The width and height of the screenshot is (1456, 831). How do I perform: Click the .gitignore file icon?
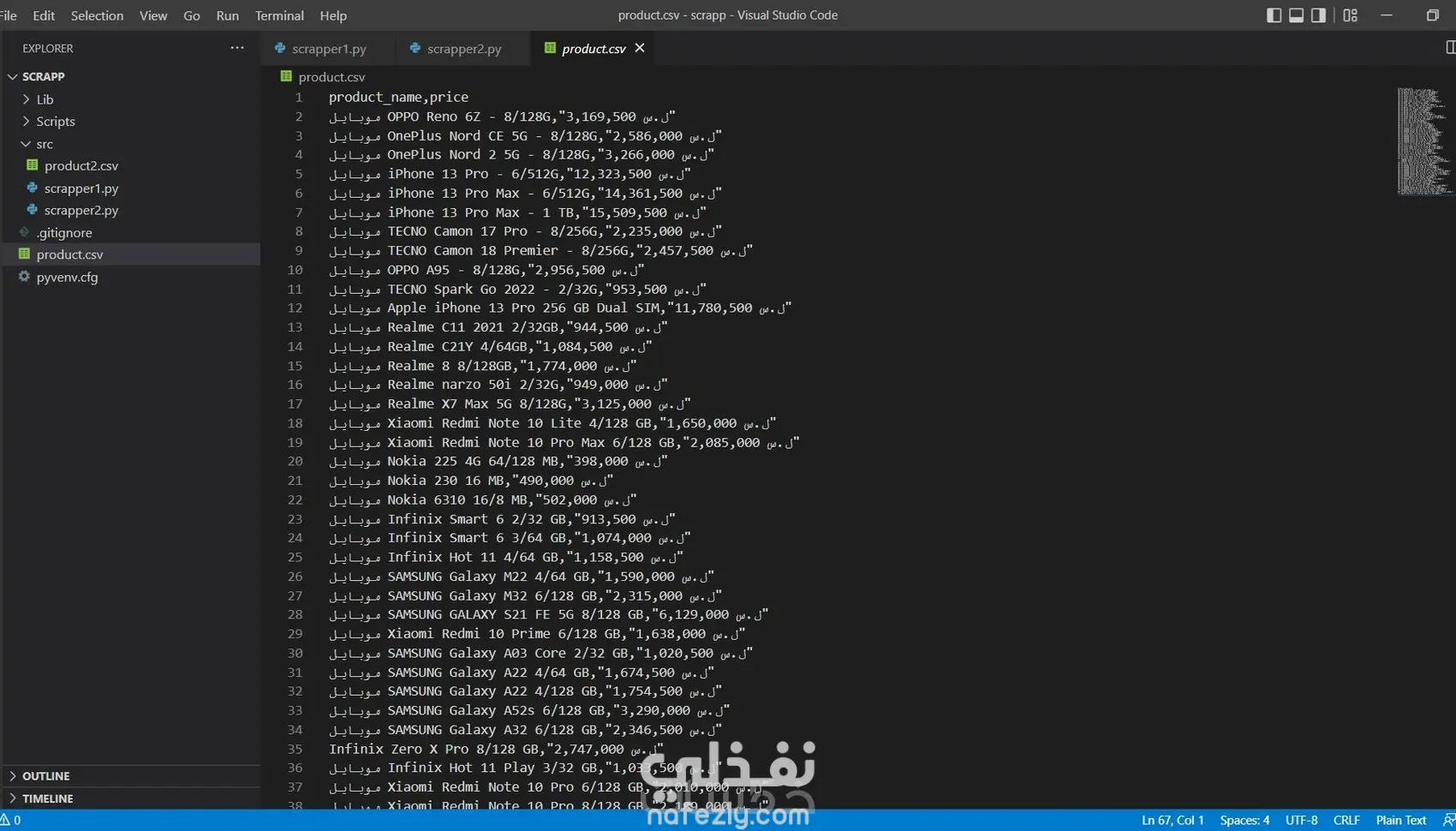pyautogui.click(x=24, y=232)
